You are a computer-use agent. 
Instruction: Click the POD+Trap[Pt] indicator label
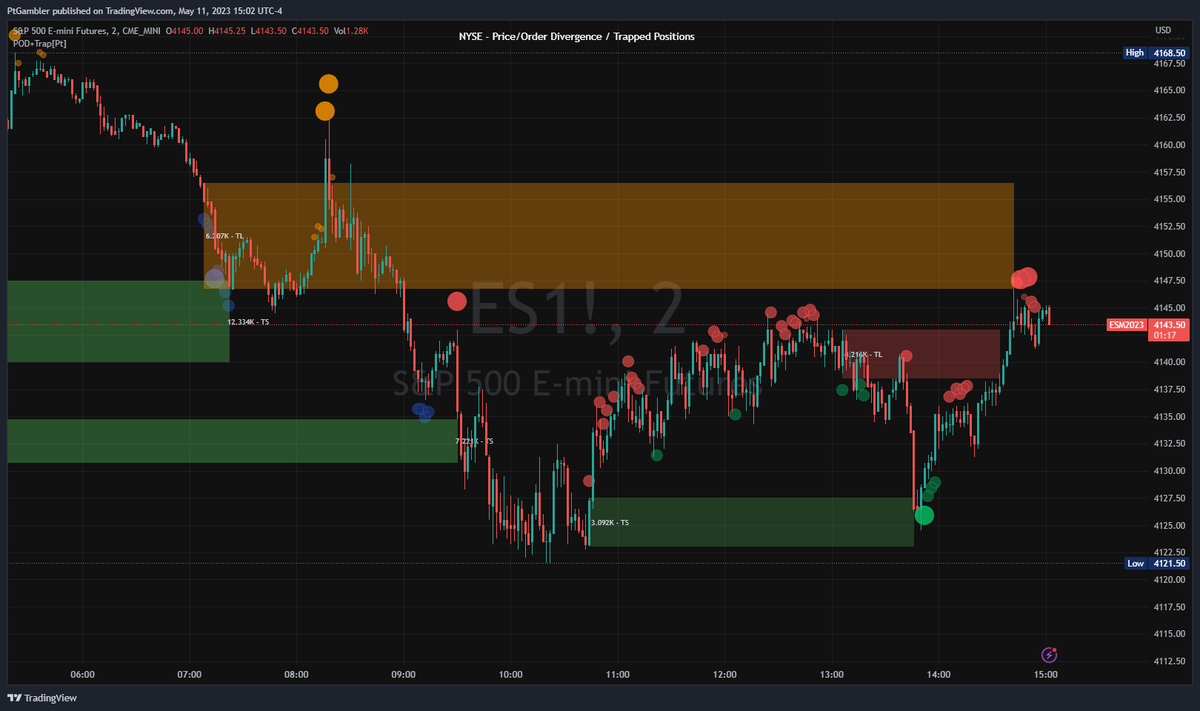tap(40, 44)
